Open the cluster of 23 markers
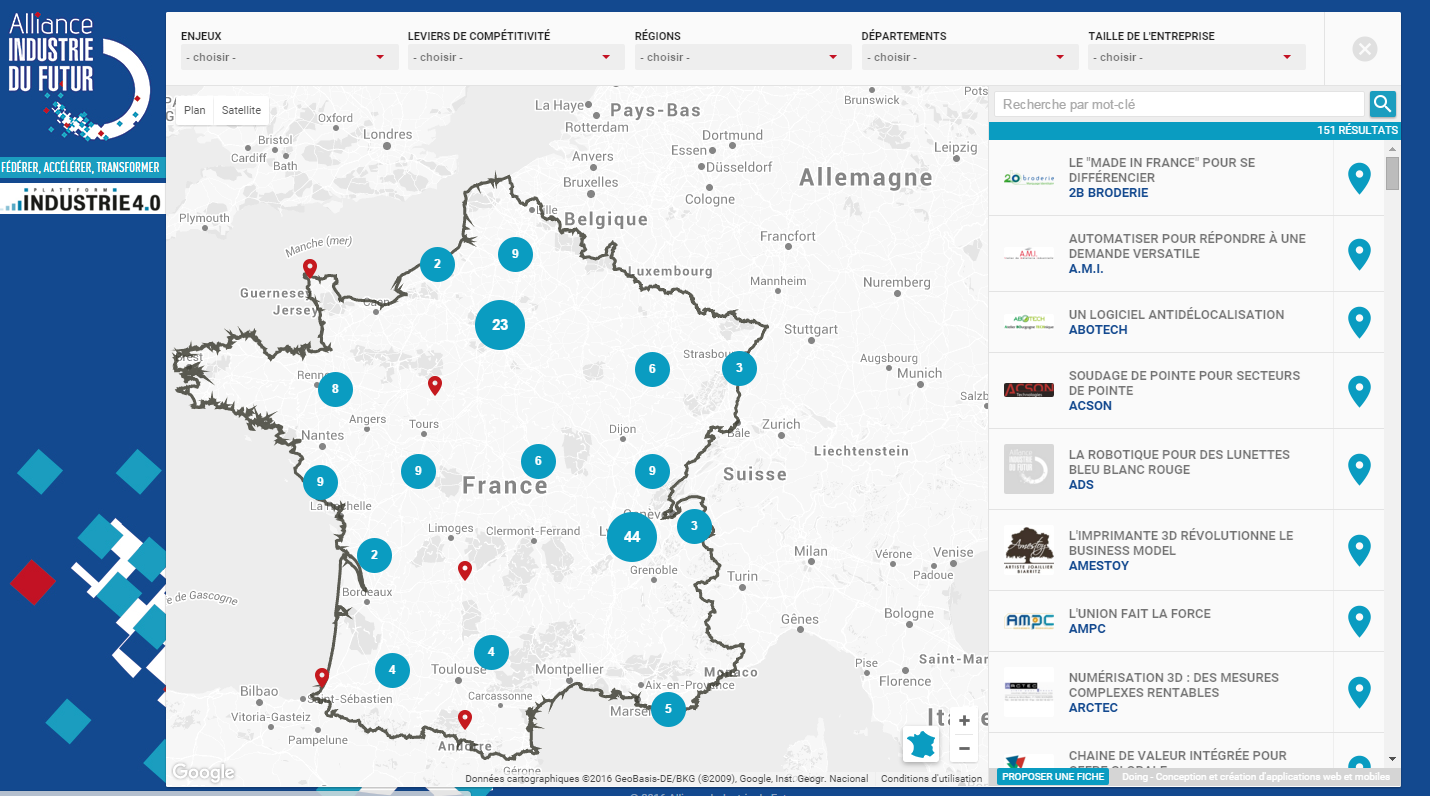The image size is (1430, 796). (500, 325)
